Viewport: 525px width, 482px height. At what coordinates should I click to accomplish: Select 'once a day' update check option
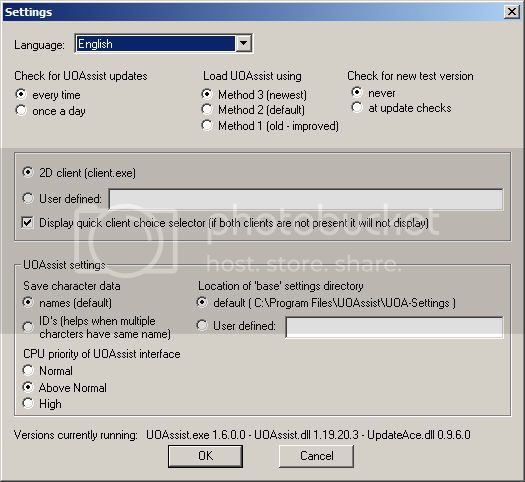[x=21, y=110]
